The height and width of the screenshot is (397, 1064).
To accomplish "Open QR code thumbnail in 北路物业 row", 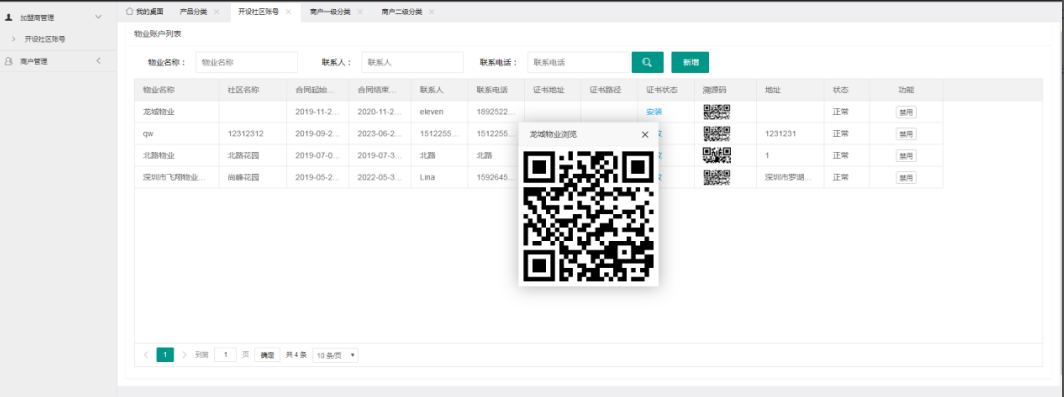I will 717,155.
